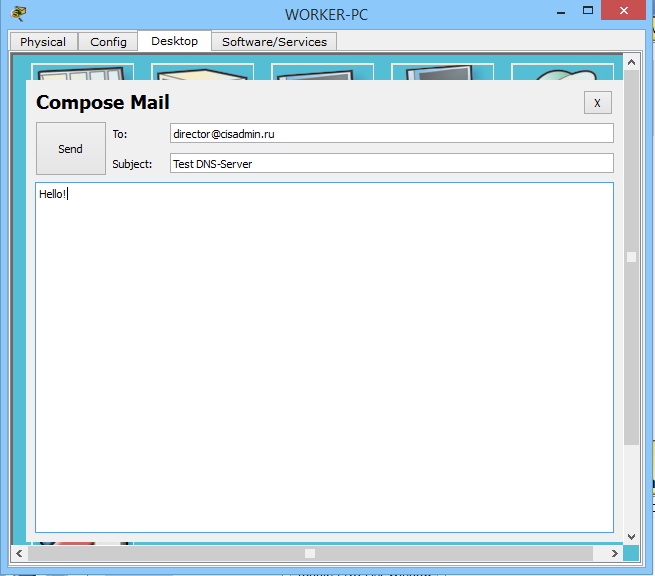Open the Config tab
The height and width of the screenshot is (576, 655).
(108, 42)
